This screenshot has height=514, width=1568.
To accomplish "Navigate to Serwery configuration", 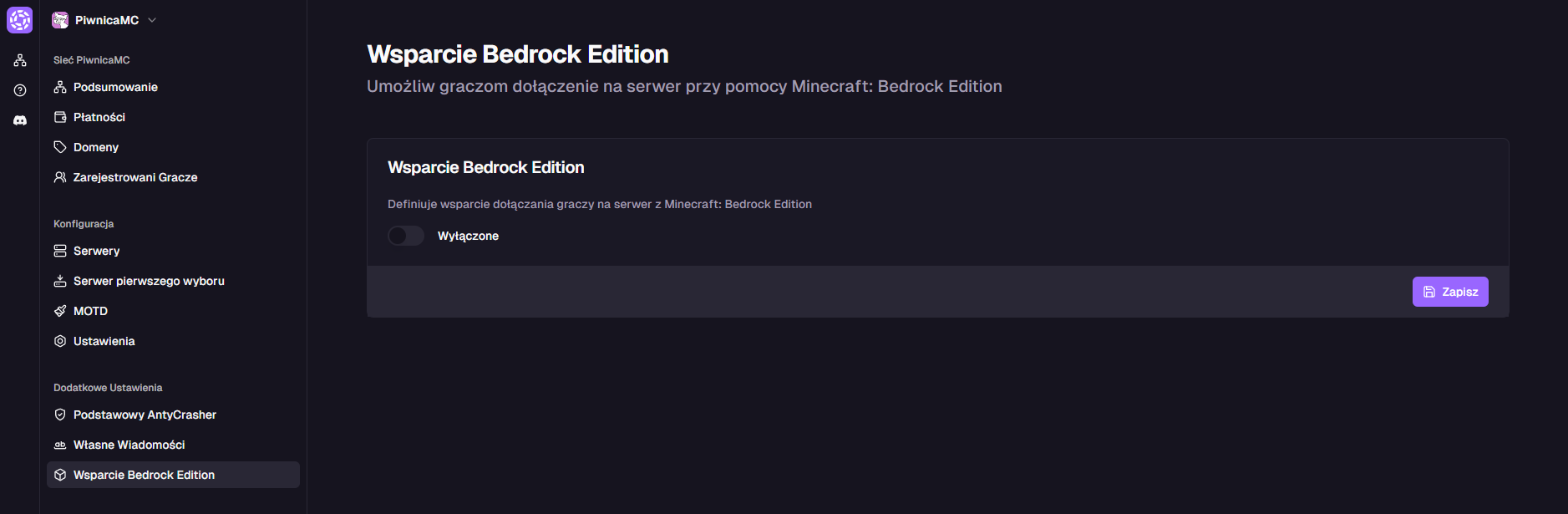I will tap(173, 251).
